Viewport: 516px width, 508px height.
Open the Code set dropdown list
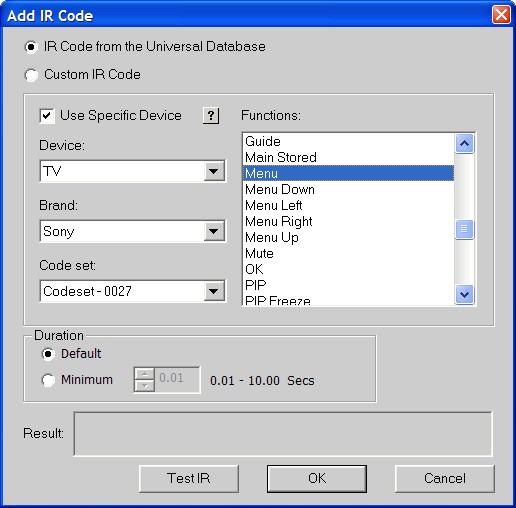coord(214,291)
